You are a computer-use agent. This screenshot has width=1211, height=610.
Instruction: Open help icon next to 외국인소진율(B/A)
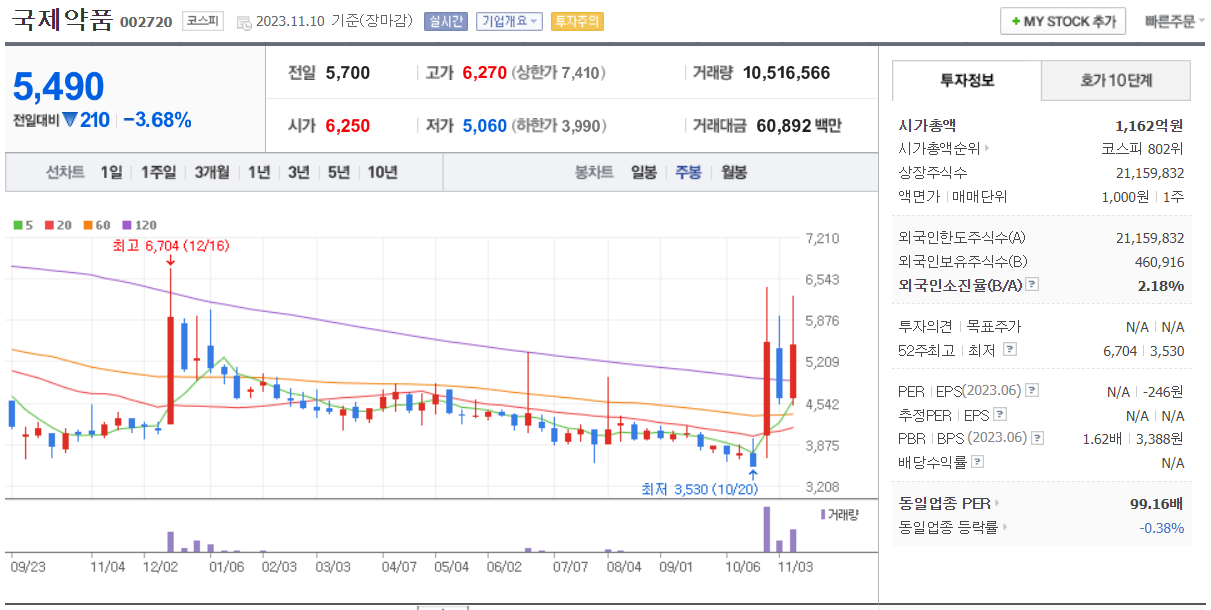(1032, 285)
